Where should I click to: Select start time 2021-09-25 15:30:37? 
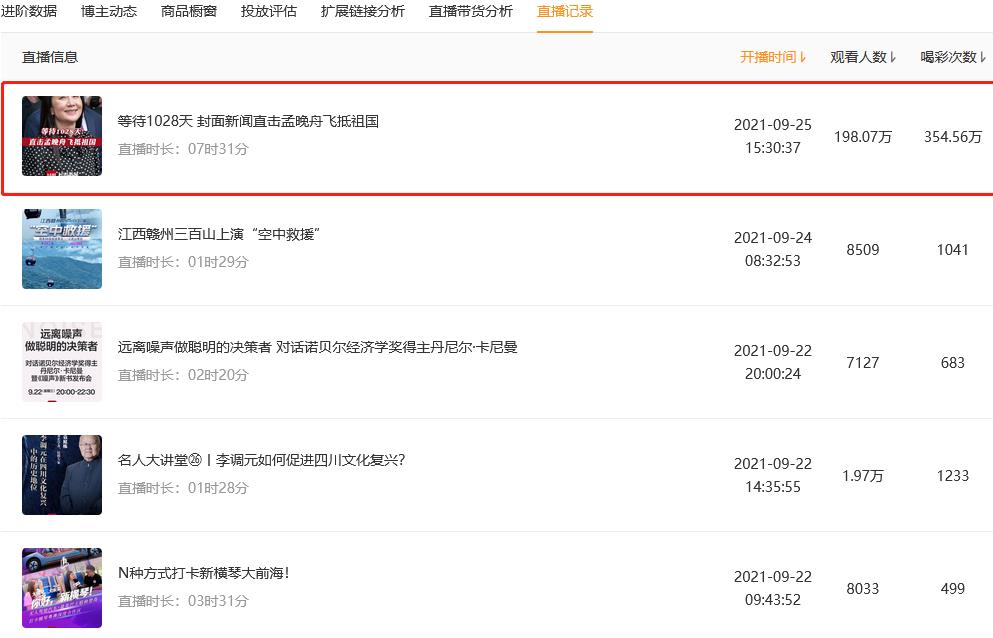click(x=773, y=136)
